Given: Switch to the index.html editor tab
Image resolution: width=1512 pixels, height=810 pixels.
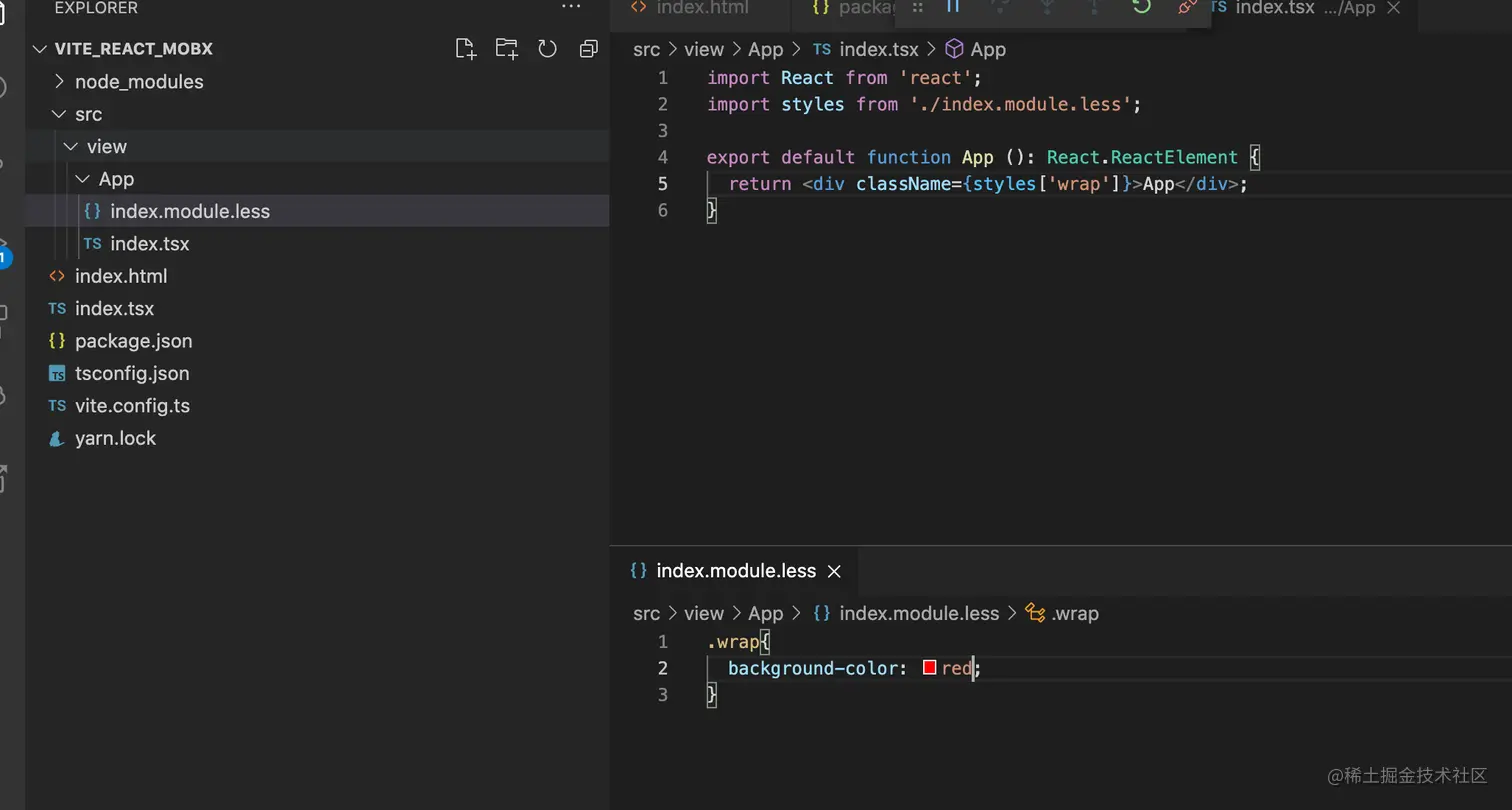Looking at the screenshot, I should tap(700, 8).
